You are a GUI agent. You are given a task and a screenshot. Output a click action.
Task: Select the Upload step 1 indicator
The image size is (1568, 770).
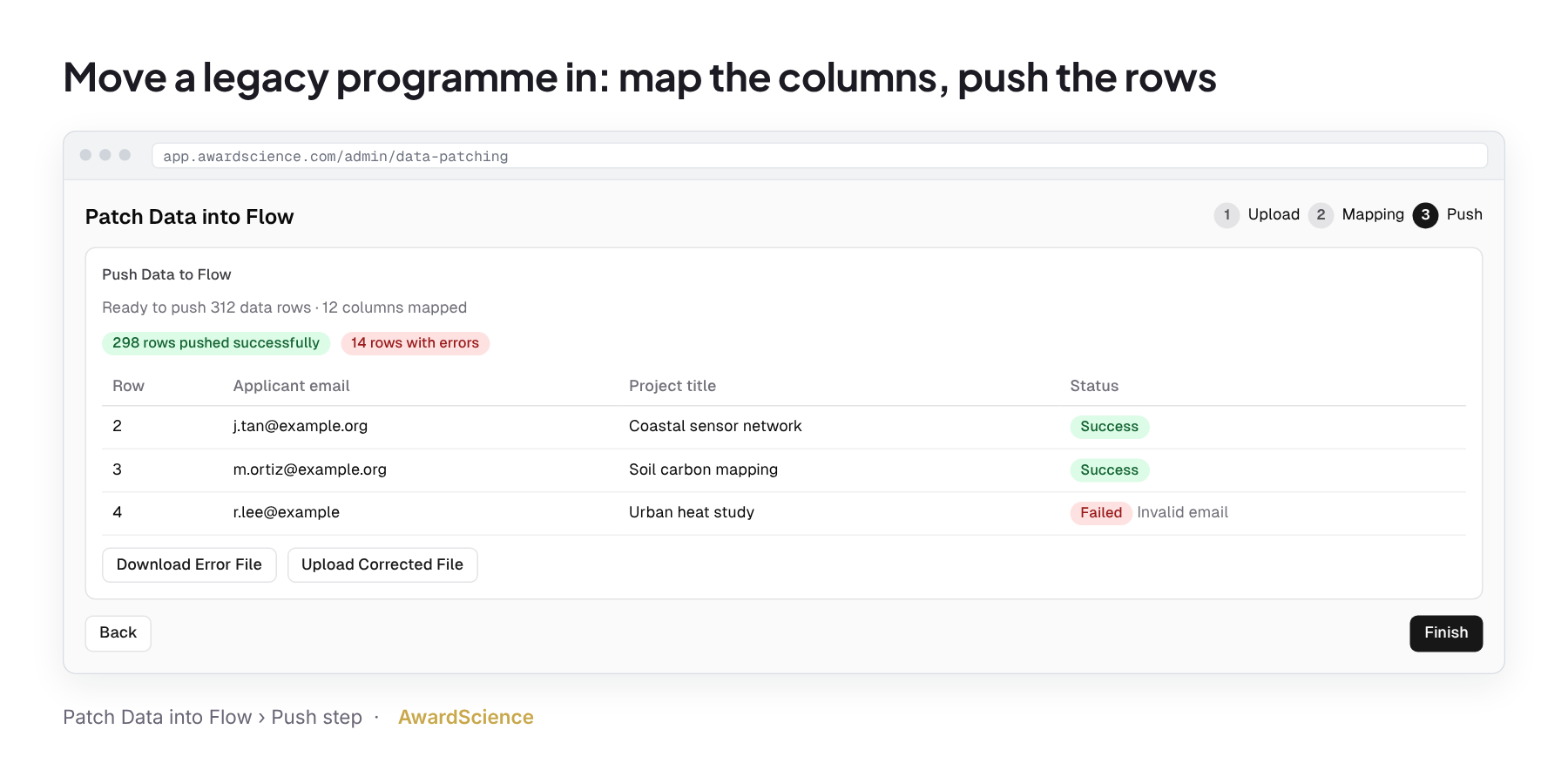[1257, 215]
